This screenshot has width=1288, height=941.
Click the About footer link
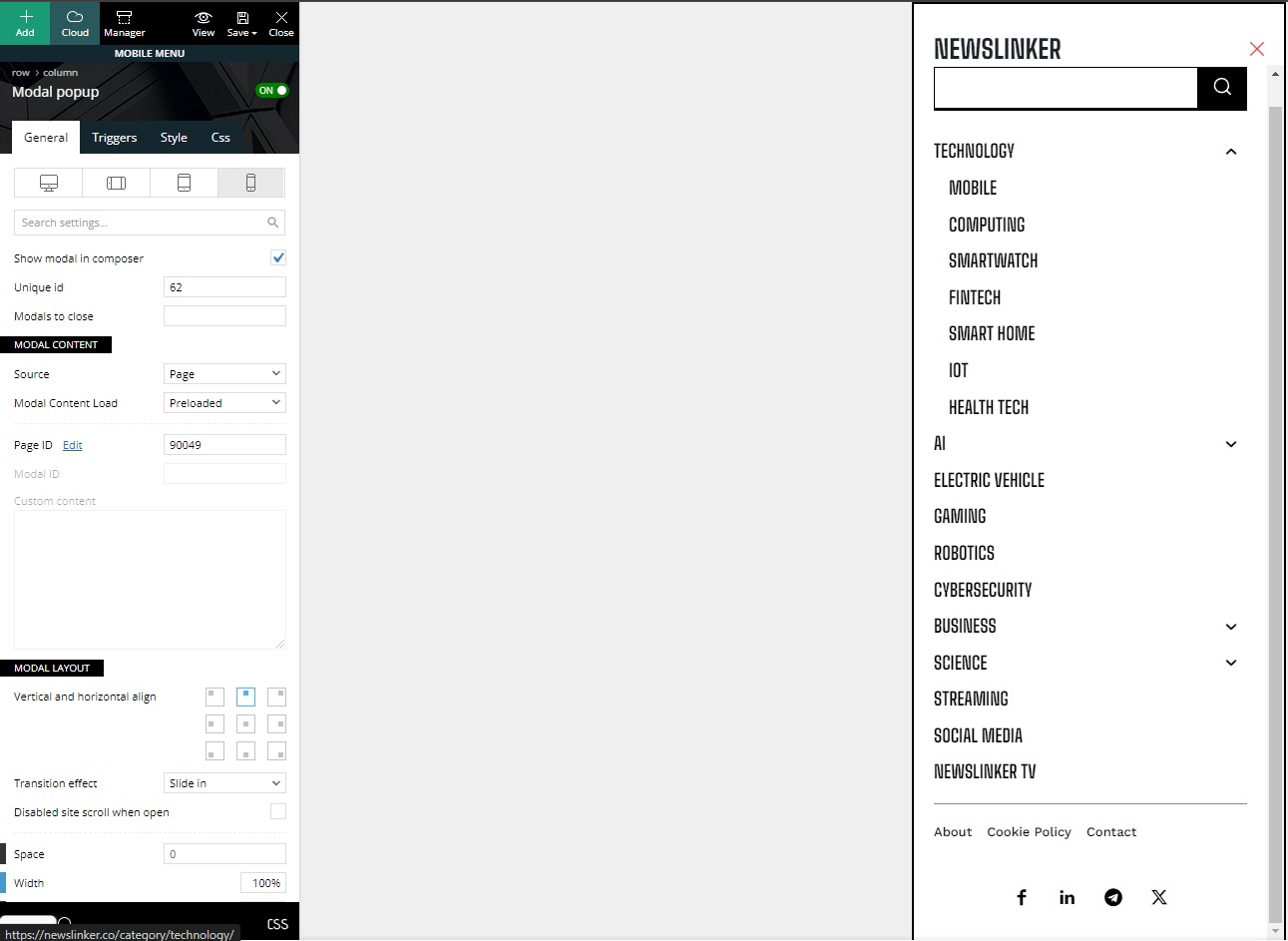(x=953, y=832)
